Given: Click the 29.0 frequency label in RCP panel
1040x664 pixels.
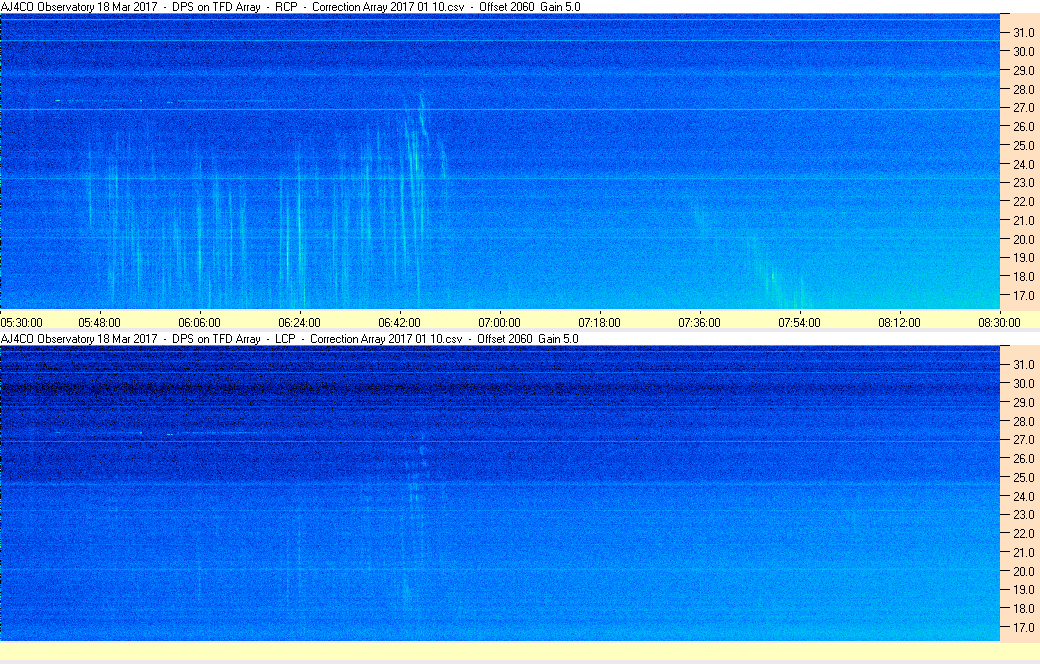Looking at the screenshot, I should [x=1023, y=70].
